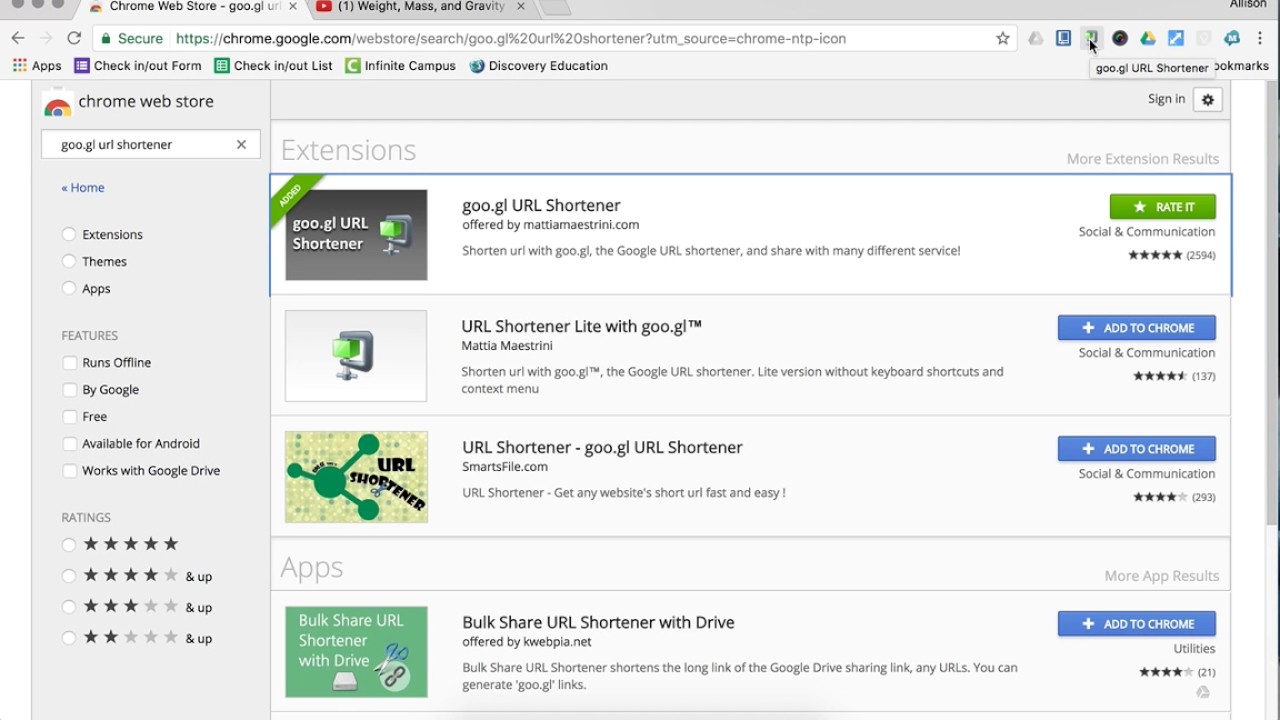The width and height of the screenshot is (1280, 720).
Task: Open Discovery Education bookmark
Action: click(538, 66)
